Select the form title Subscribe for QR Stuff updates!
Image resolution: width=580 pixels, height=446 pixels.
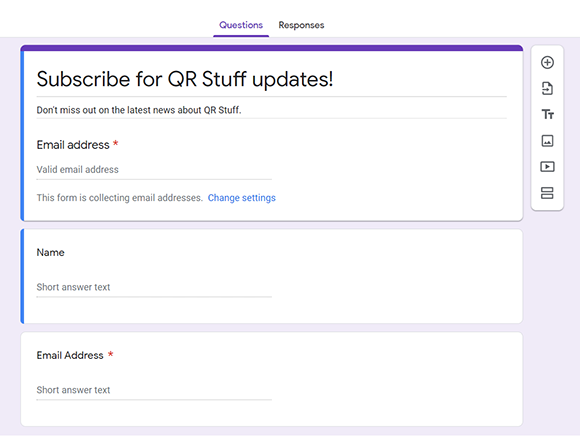pyautogui.click(x=185, y=79)
